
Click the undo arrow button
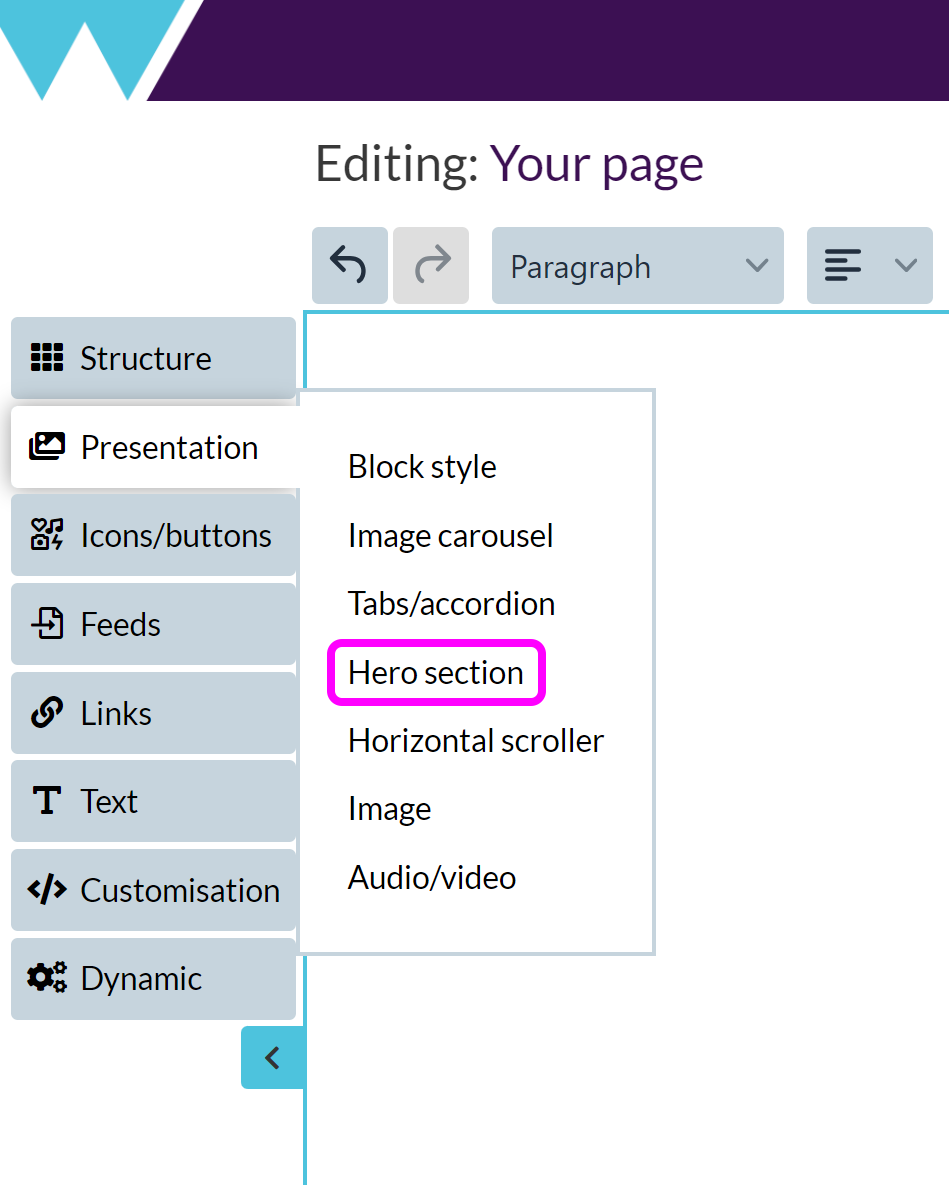[x=350, y=265]
